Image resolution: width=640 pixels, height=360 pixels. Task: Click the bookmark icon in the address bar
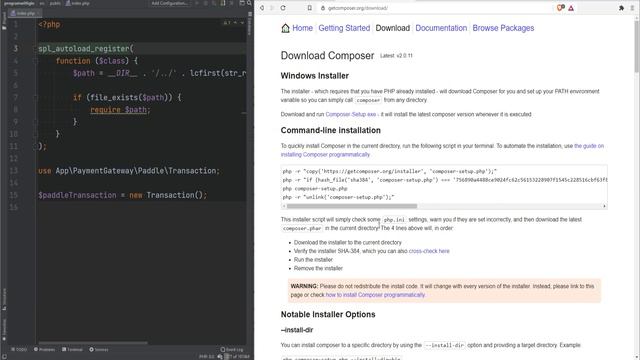coord(310,8)
